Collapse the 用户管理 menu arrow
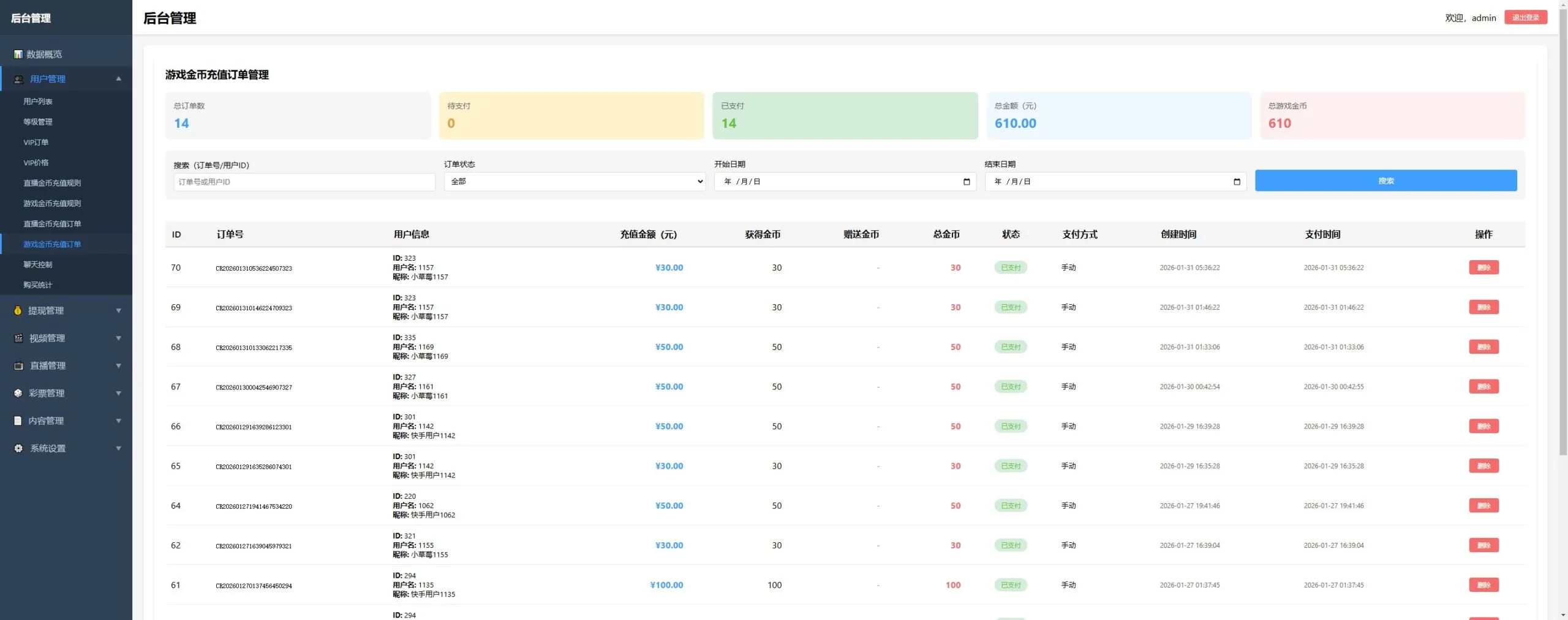1568x620 pixels. pyautogui.click(x=119, y=78)
